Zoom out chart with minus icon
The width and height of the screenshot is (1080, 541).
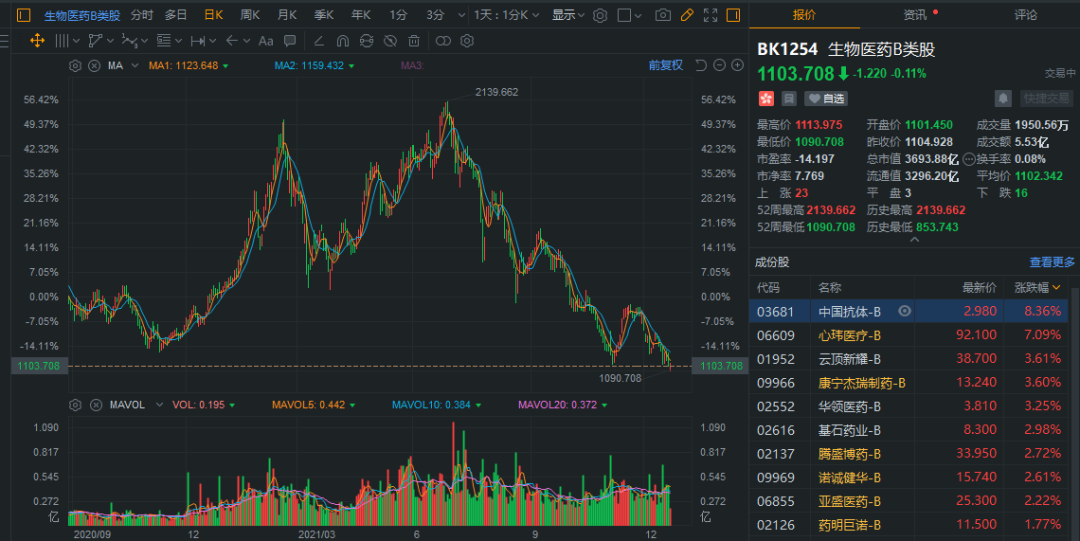[x=720, y=65]
